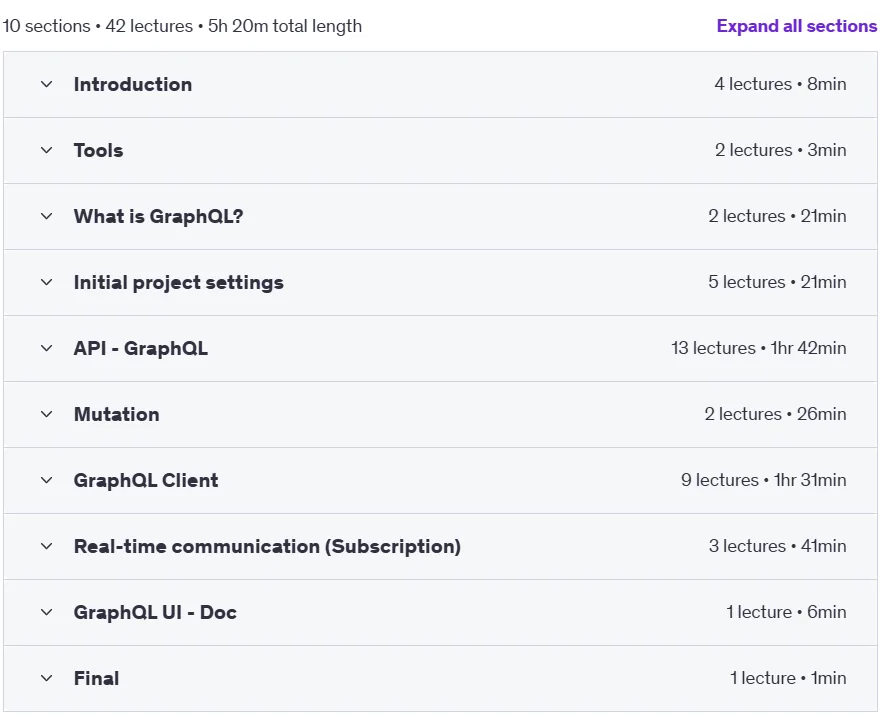Screen dimensions: 882x715
Task: Expand the Tools section chevron
Action: [x=47, y=150]
